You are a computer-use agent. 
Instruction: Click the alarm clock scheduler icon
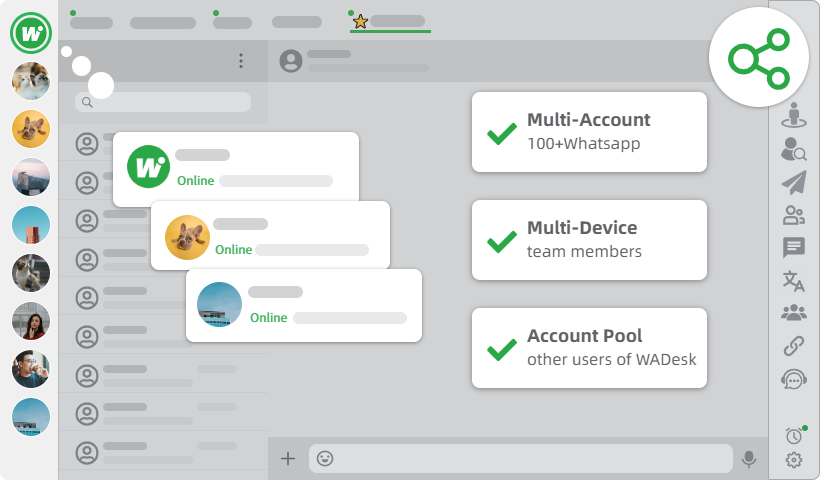point(794,435)
